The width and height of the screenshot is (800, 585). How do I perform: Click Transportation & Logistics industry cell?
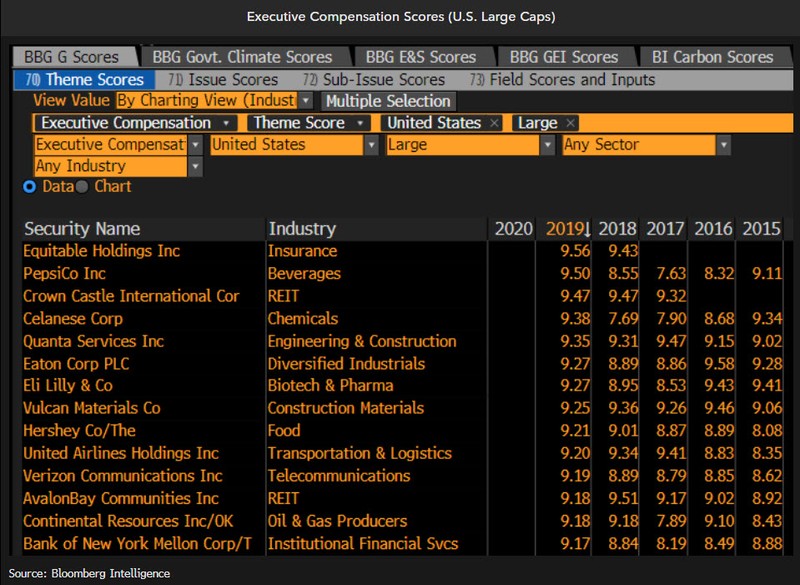[x=360, y=453]
